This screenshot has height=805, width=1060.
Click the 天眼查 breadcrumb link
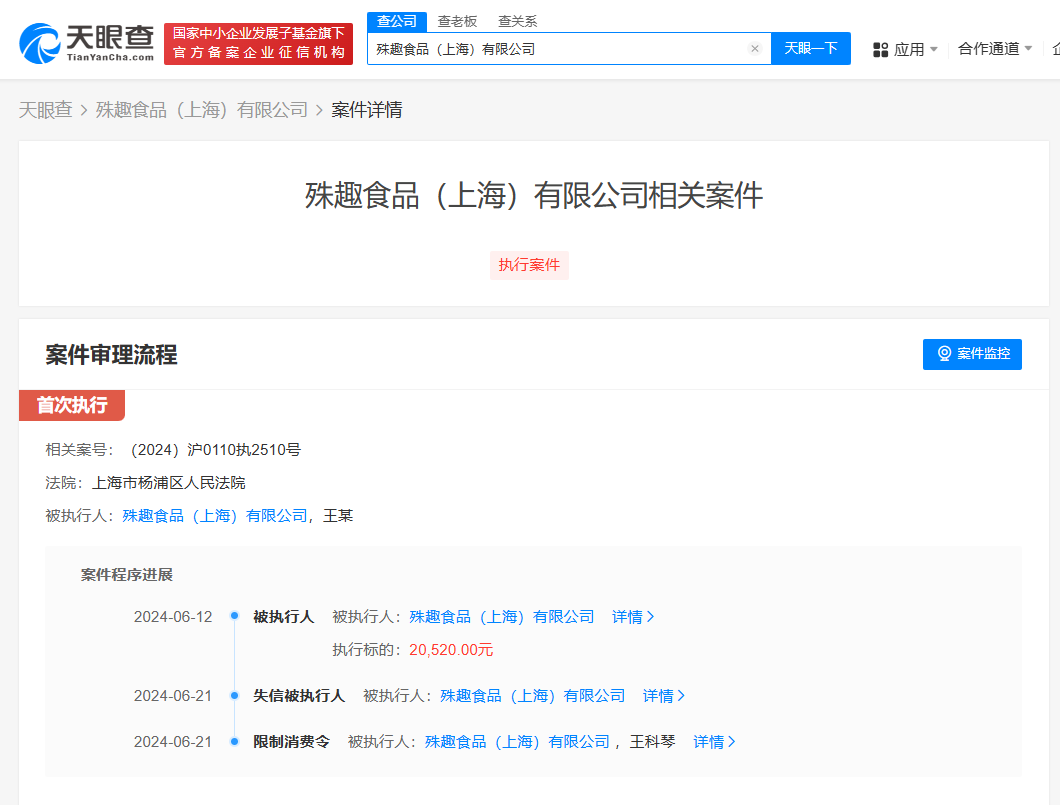tap(46, 109)
